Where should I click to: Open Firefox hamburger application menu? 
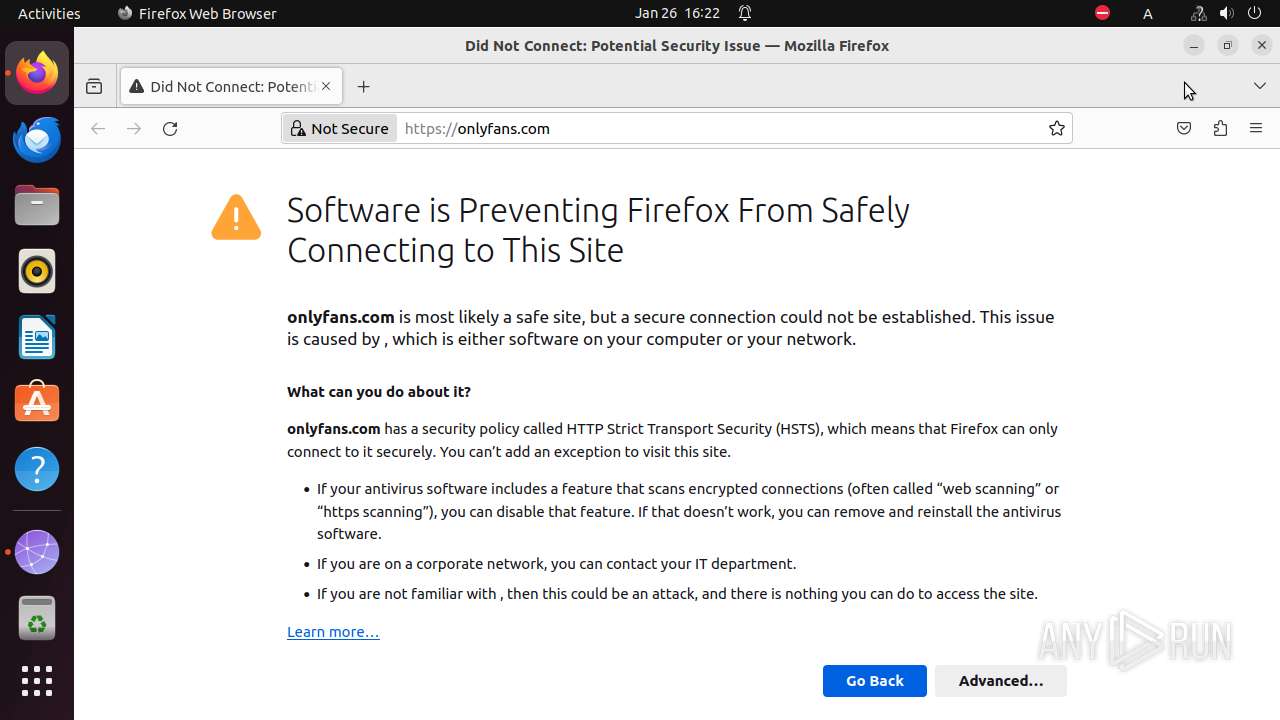pos(1256,128)
